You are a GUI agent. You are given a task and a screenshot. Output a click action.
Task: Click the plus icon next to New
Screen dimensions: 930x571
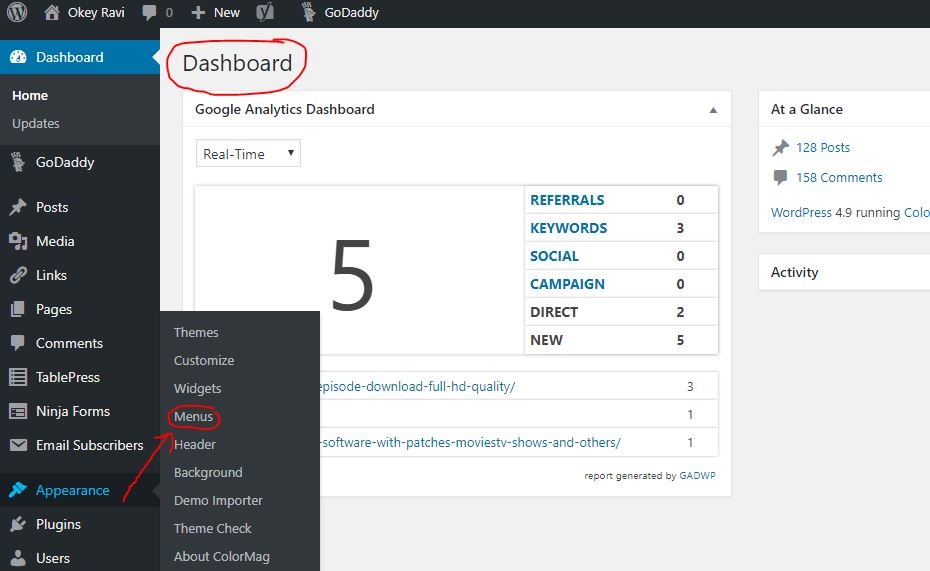[x=198, y=12]
